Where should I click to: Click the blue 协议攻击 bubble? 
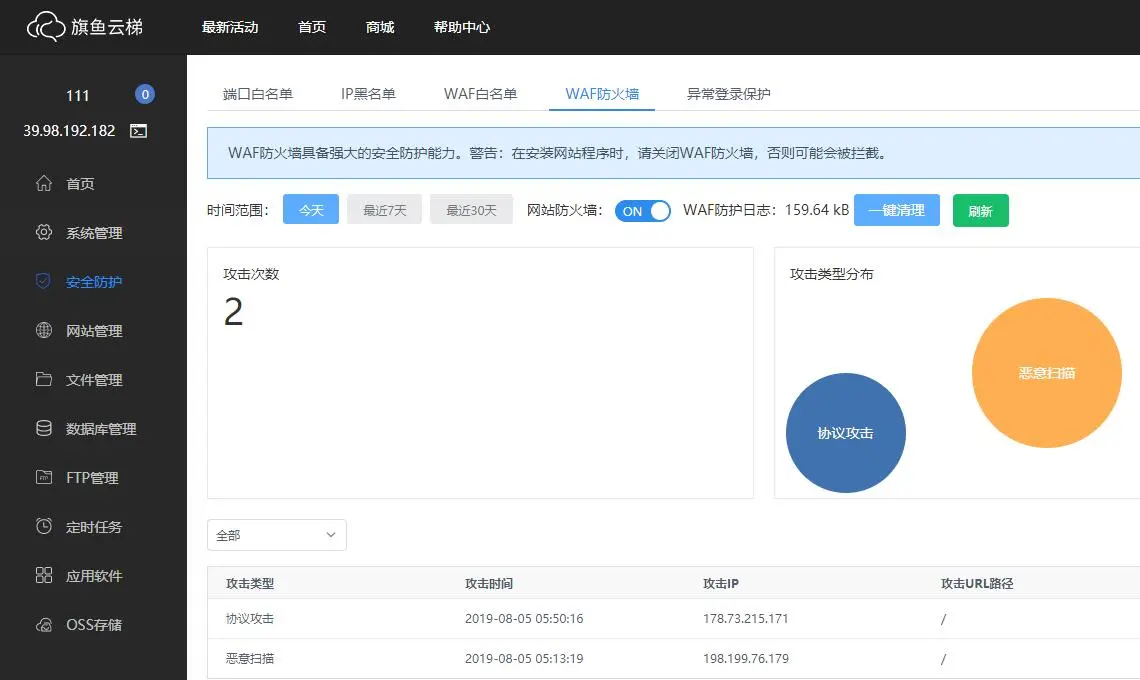coord(846,433)
